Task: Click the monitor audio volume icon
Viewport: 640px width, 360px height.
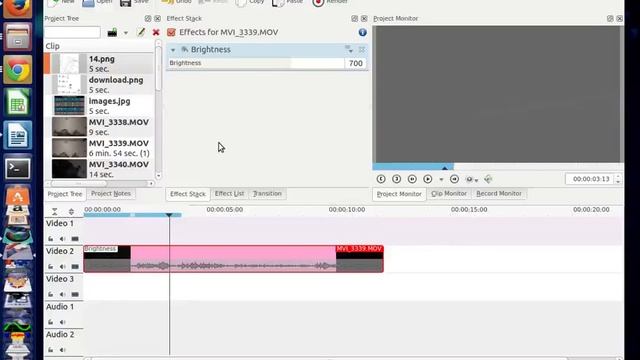Action: [488, 179]
